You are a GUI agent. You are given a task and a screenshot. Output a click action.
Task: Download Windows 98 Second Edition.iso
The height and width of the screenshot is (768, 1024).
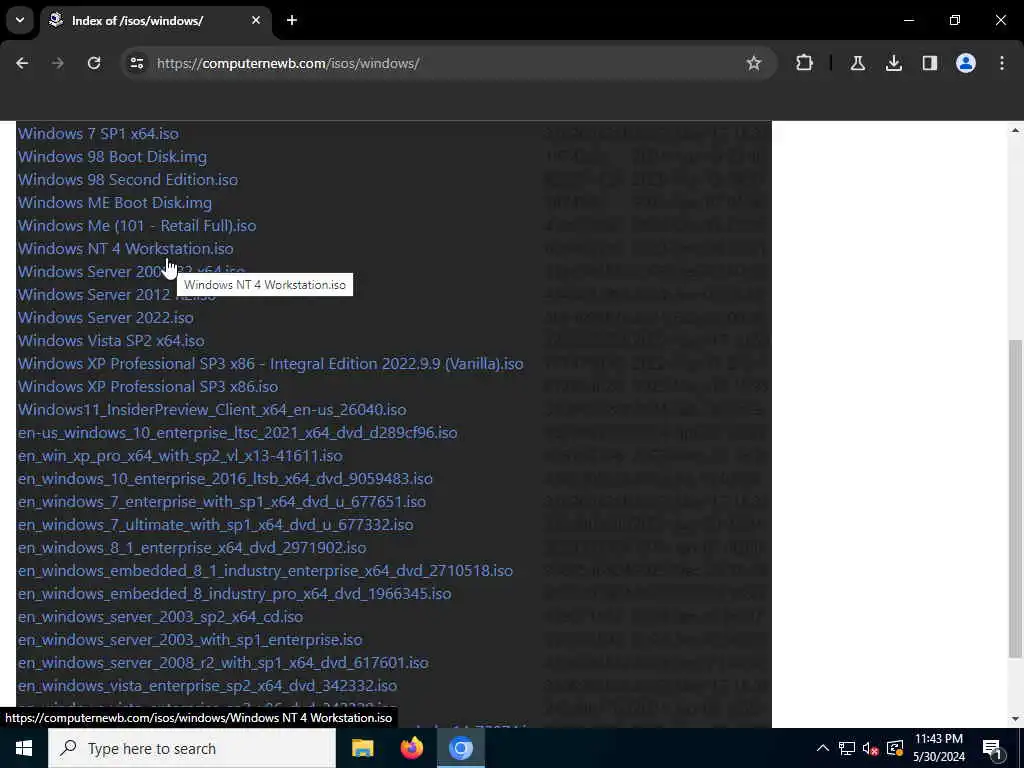coord(128,180)
